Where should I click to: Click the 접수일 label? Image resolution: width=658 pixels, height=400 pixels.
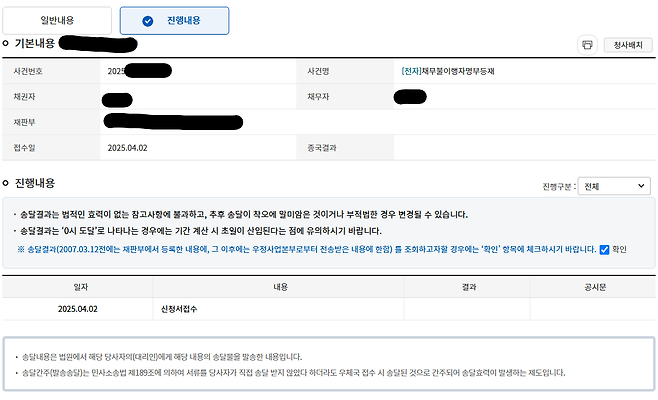(24, 148)
